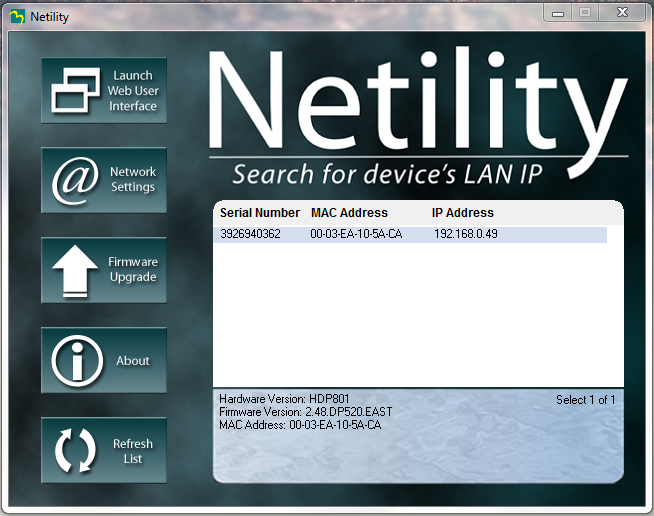Open the About text label

133,360
